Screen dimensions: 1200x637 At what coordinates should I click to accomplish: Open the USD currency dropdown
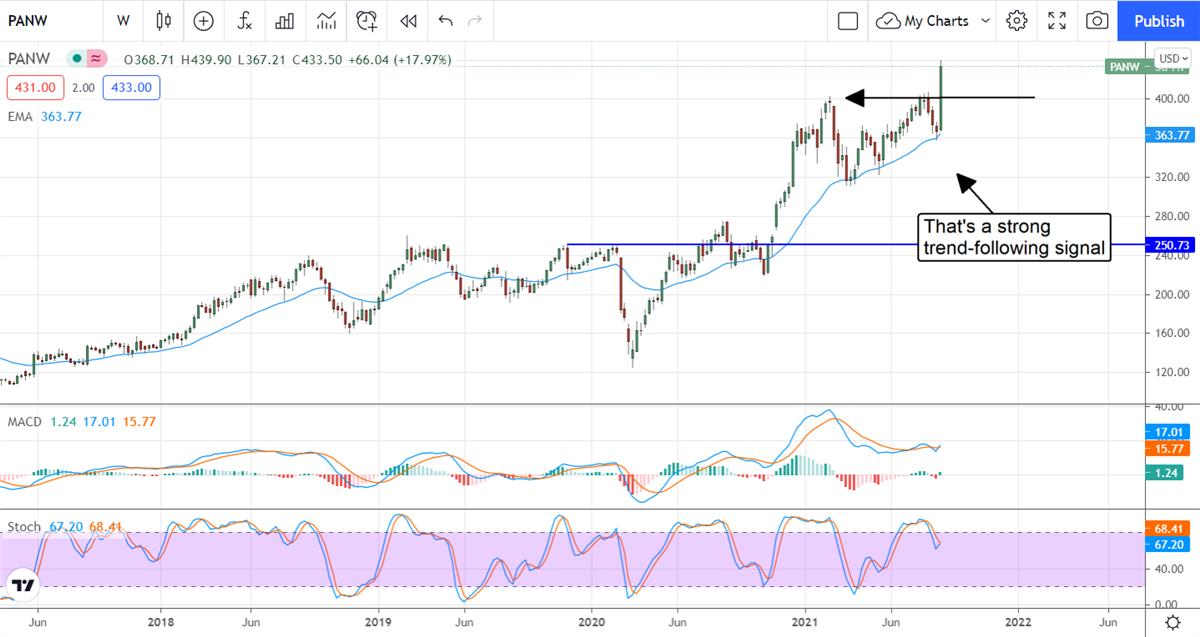point(1171,57)
